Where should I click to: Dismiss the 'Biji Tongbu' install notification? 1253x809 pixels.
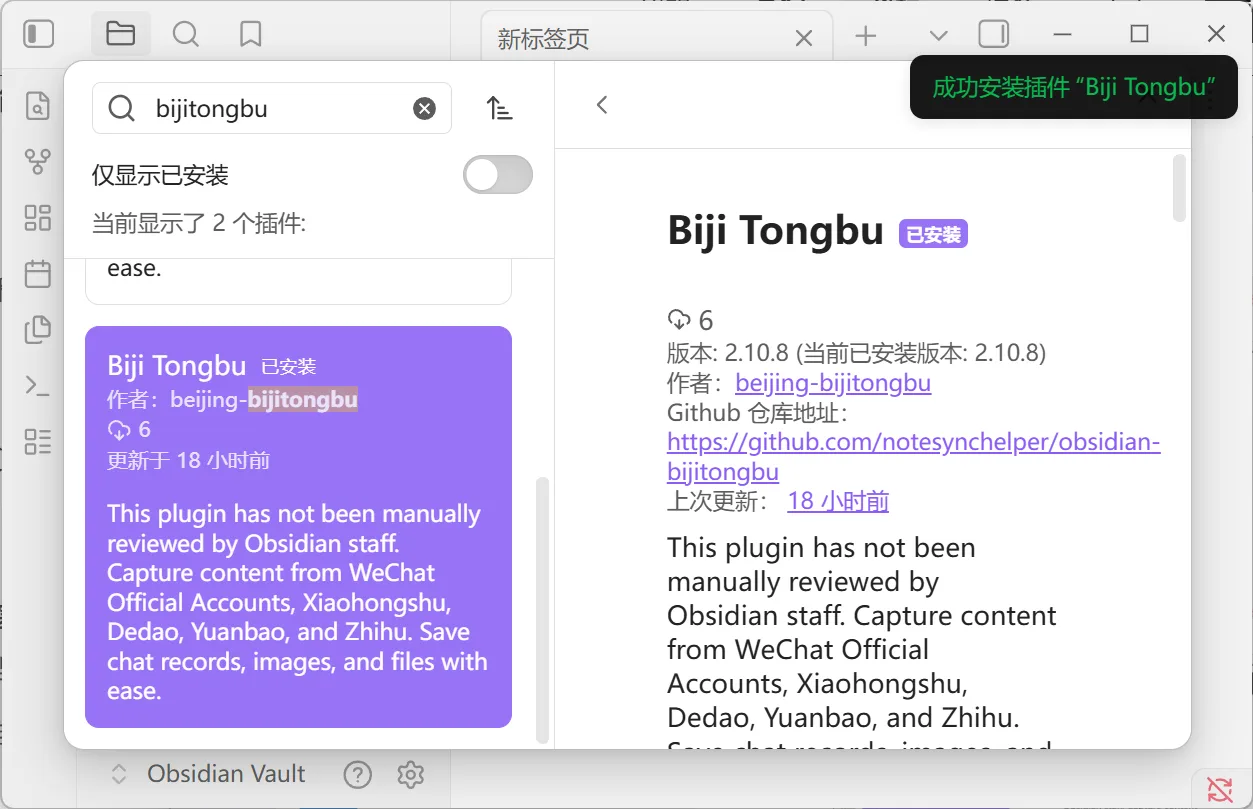point(1073,87)
